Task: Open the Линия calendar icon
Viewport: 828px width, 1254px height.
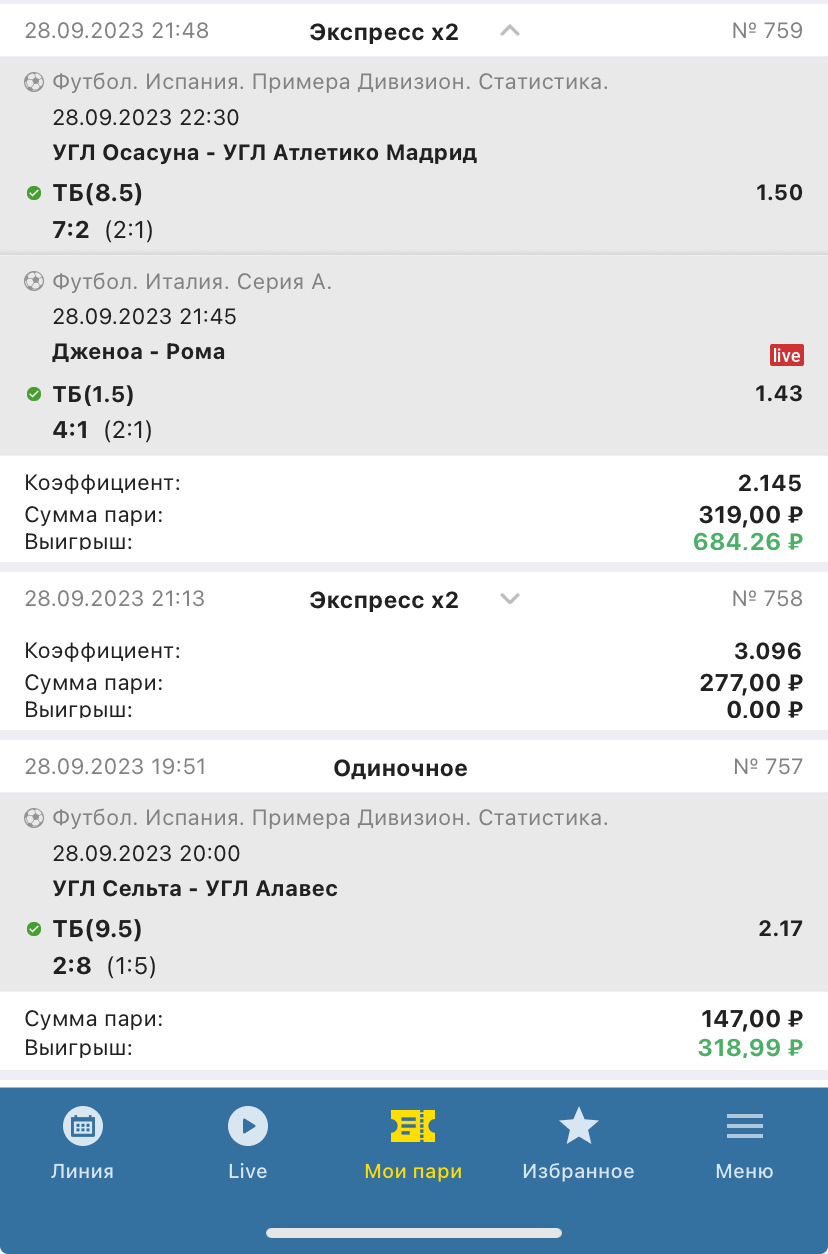Action: 82,1127
